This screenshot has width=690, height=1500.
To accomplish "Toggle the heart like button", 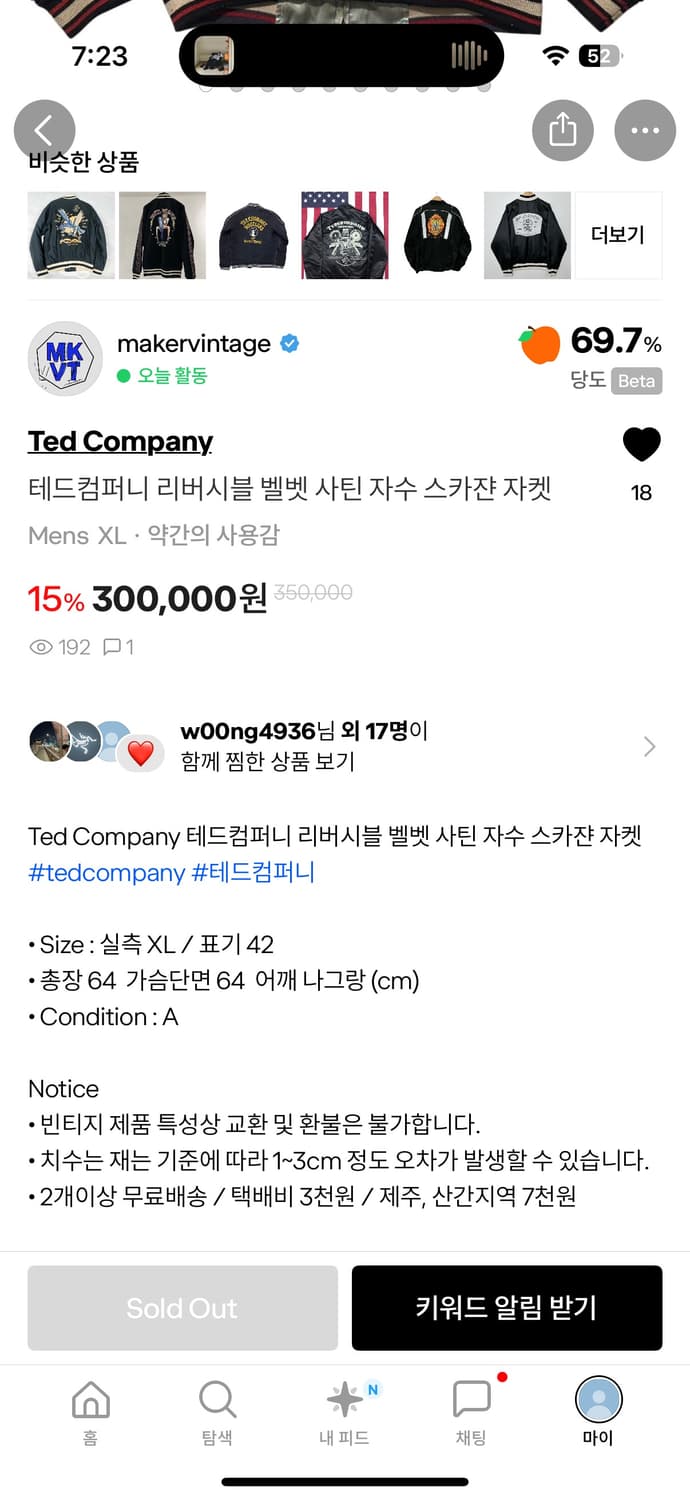I will (x=641, y=445).
